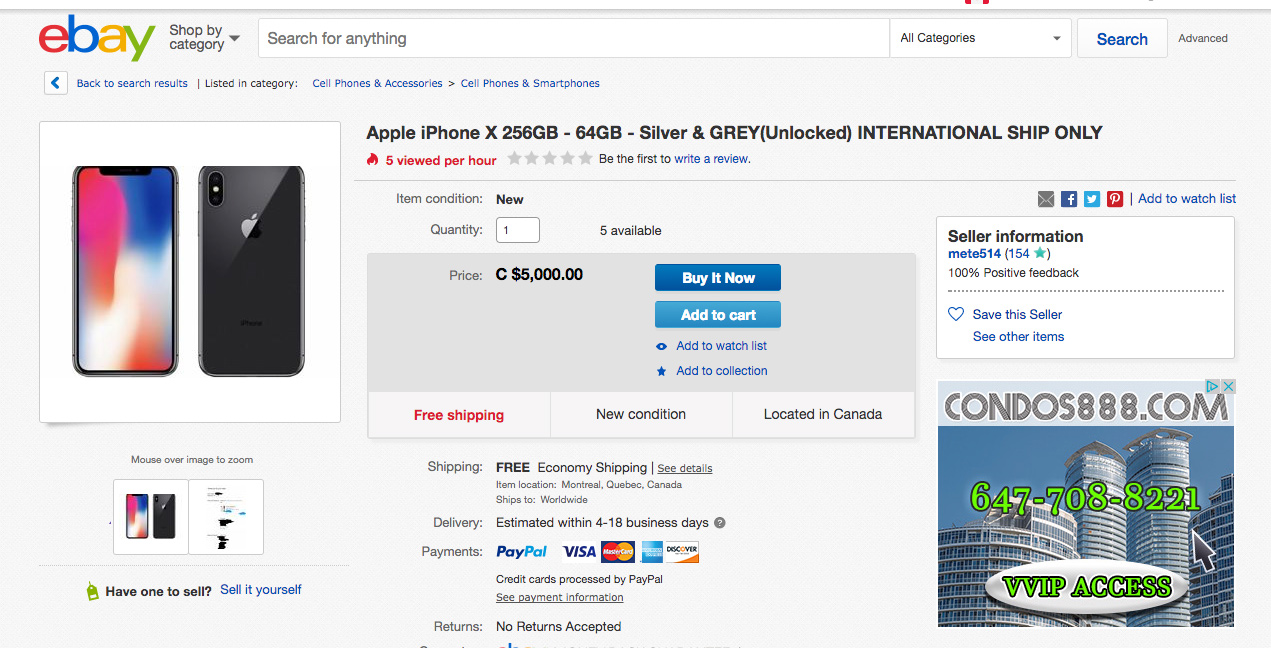
Task: Open Cell Phones & Accessories category
Action: pos(377,83)
